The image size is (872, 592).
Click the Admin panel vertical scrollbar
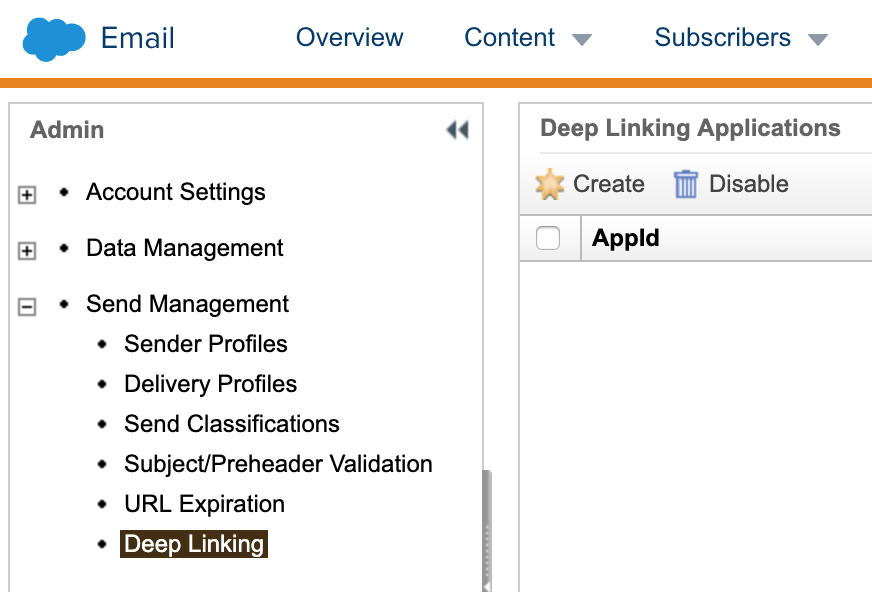point(487,531)
